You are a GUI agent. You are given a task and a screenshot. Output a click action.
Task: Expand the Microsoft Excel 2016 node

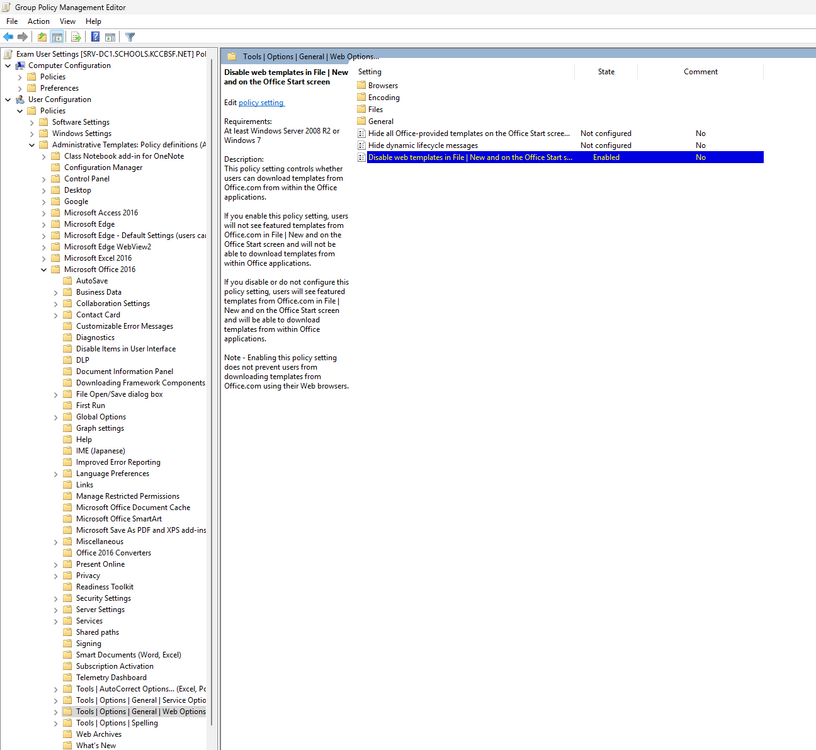click(x=44, y=258)
